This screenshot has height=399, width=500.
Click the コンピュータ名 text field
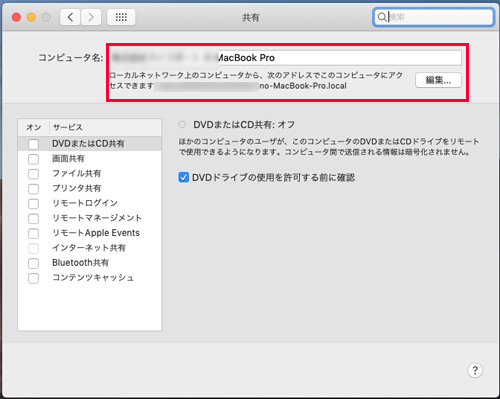286,58
